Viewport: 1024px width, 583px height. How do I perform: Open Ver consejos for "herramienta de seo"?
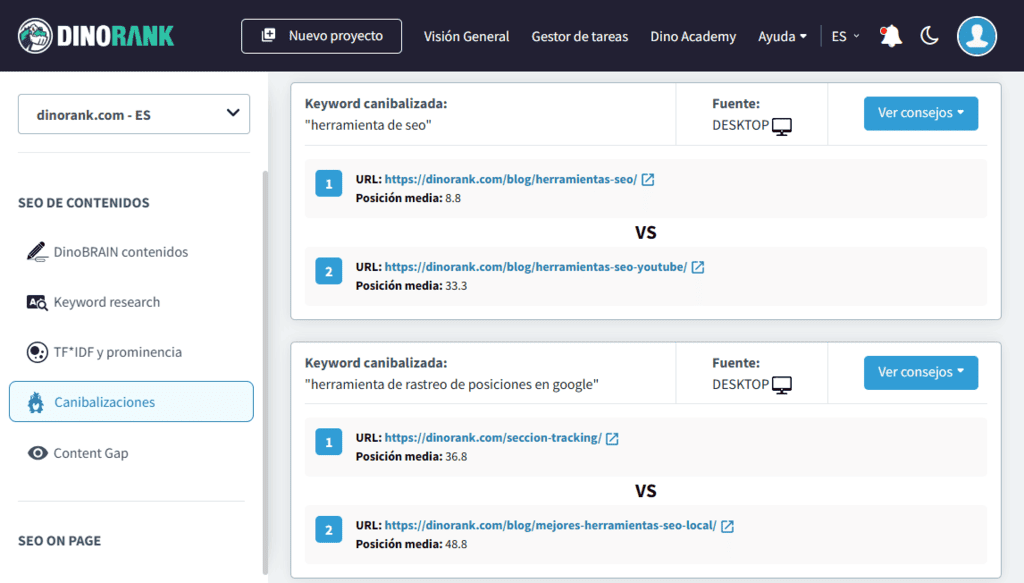tap(921, 114)
